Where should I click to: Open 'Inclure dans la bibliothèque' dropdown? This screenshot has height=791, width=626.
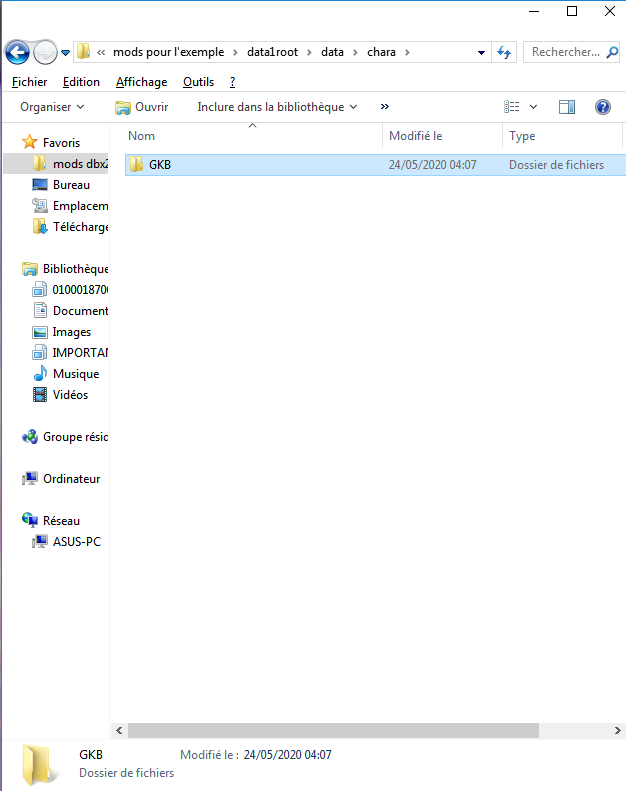pos(277,107)
